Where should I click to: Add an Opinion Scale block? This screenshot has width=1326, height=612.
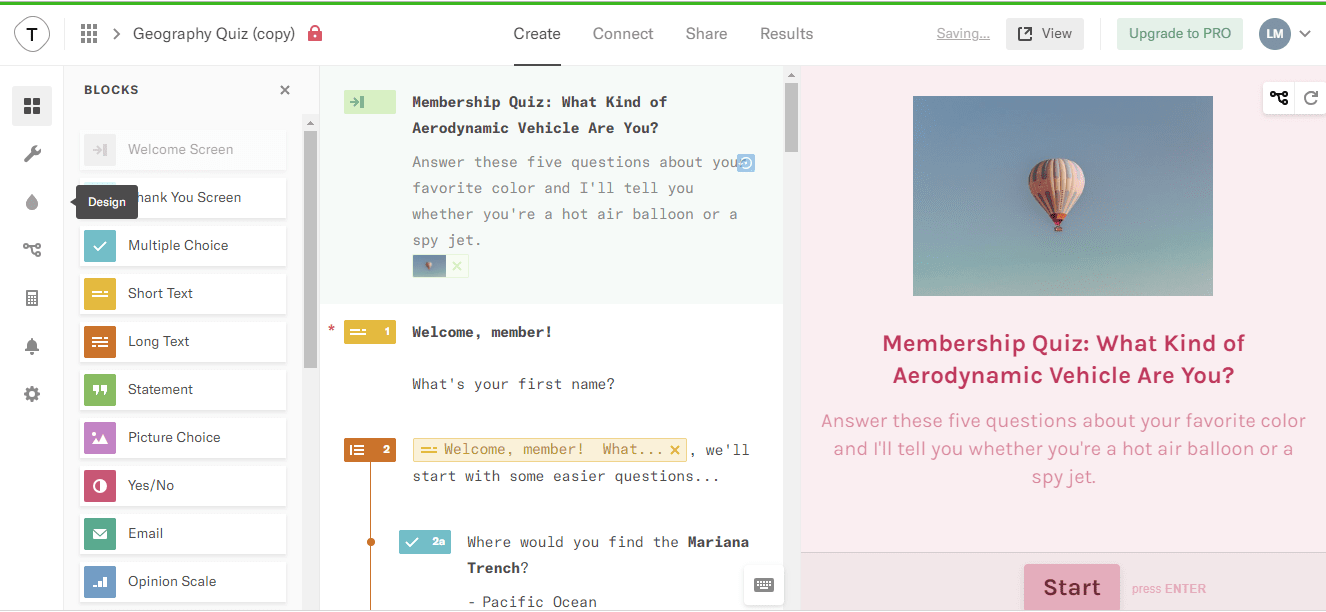coord(183,582)
